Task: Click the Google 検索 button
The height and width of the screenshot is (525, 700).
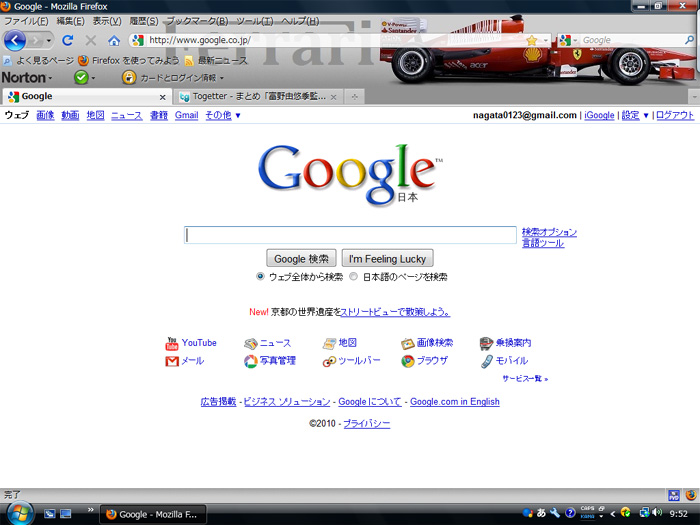Action: [301, 258]
